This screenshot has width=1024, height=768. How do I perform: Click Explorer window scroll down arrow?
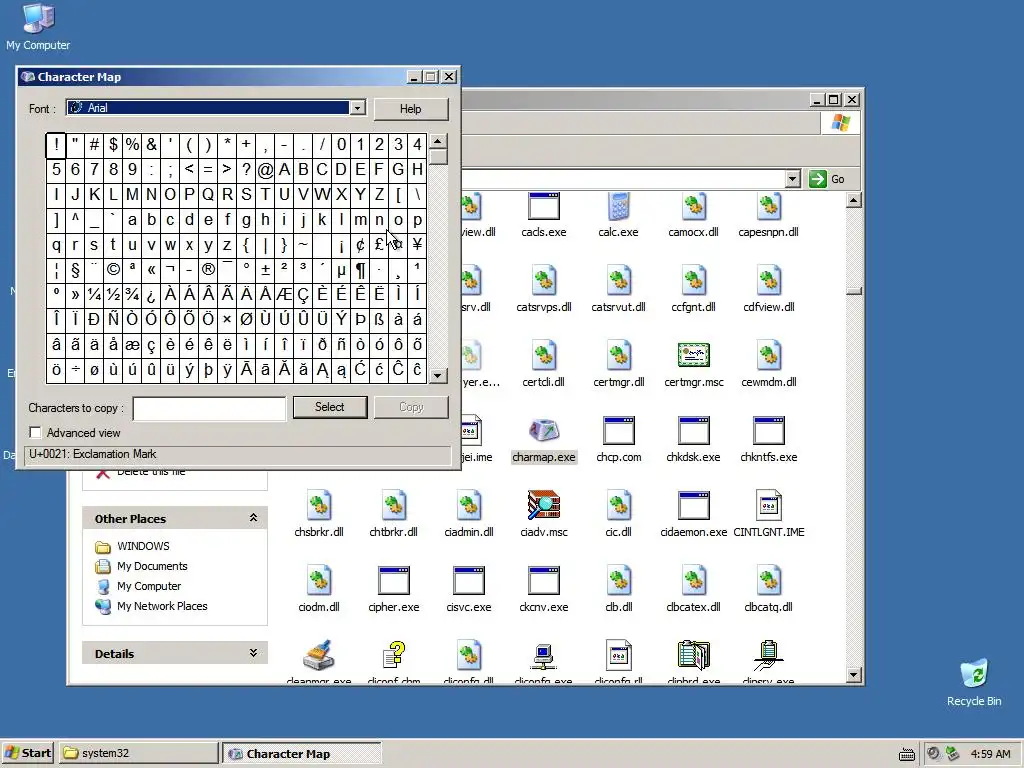coord(854,675)
